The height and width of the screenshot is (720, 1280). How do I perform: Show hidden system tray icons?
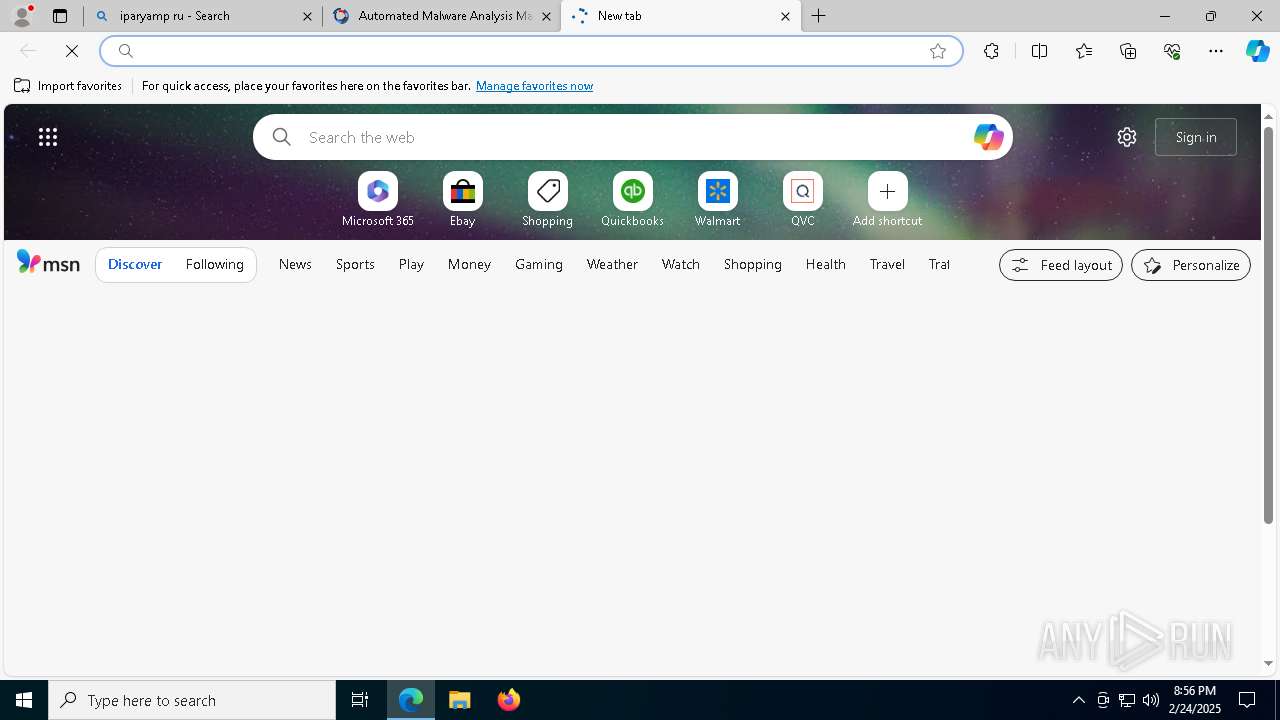point(1079,700)
